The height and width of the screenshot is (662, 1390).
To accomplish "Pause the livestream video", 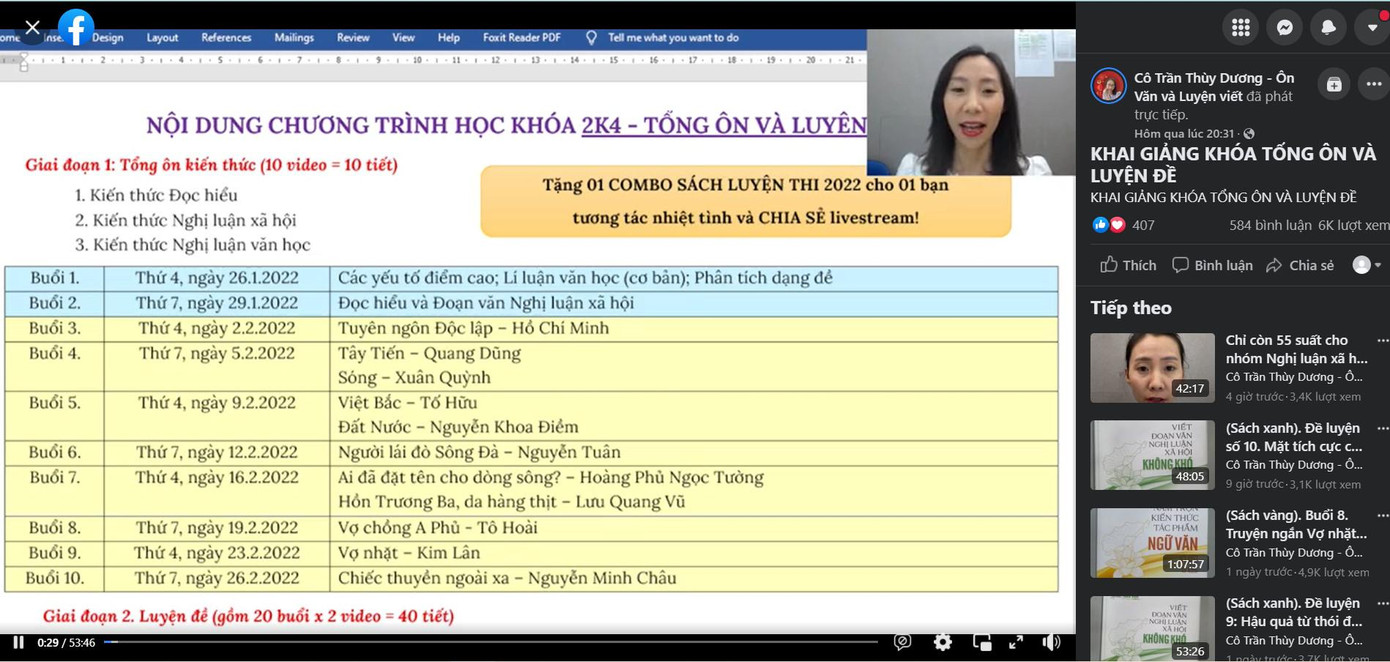I will [18, 642].
